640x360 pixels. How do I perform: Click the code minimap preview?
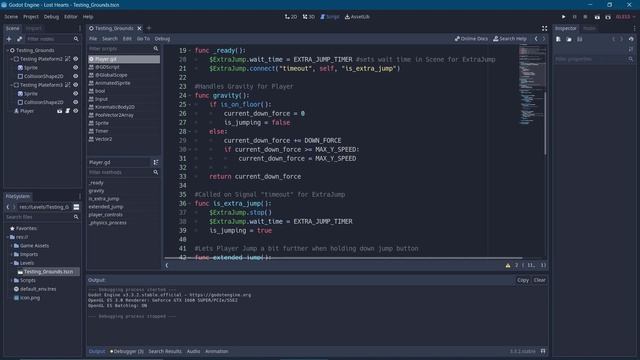pos(532,84)
